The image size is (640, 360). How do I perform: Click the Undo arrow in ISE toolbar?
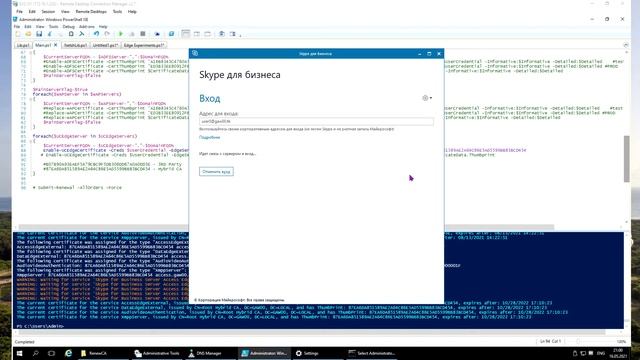click(96, 34)
